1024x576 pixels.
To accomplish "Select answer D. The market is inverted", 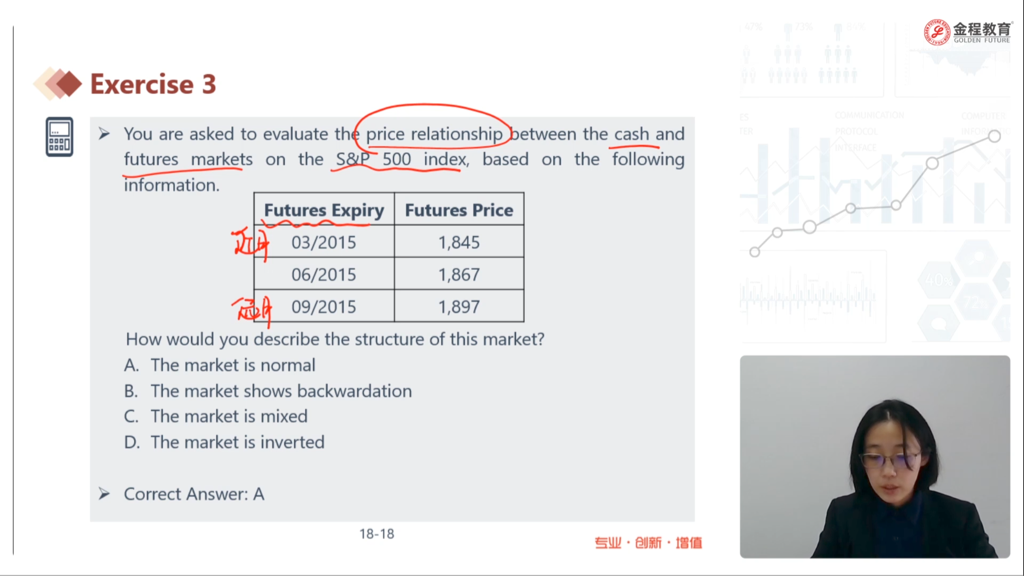I will (225, 442).
